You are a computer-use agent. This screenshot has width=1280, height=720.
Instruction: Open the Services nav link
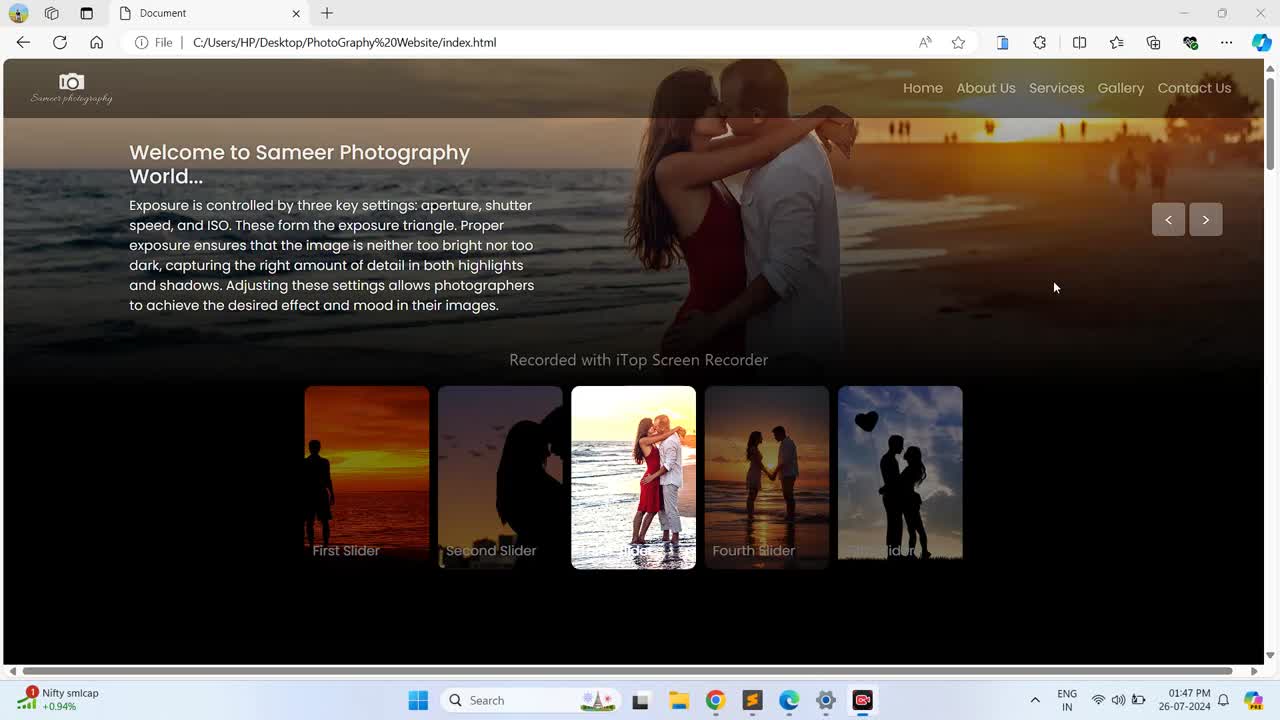pos(1056,88)
